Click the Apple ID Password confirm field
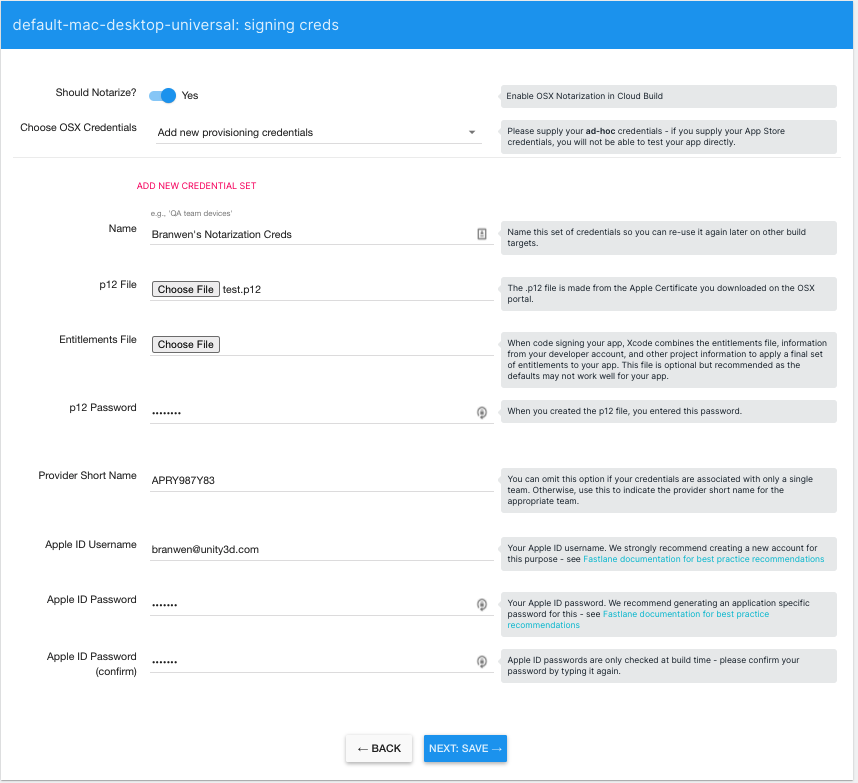 (300, 661)
